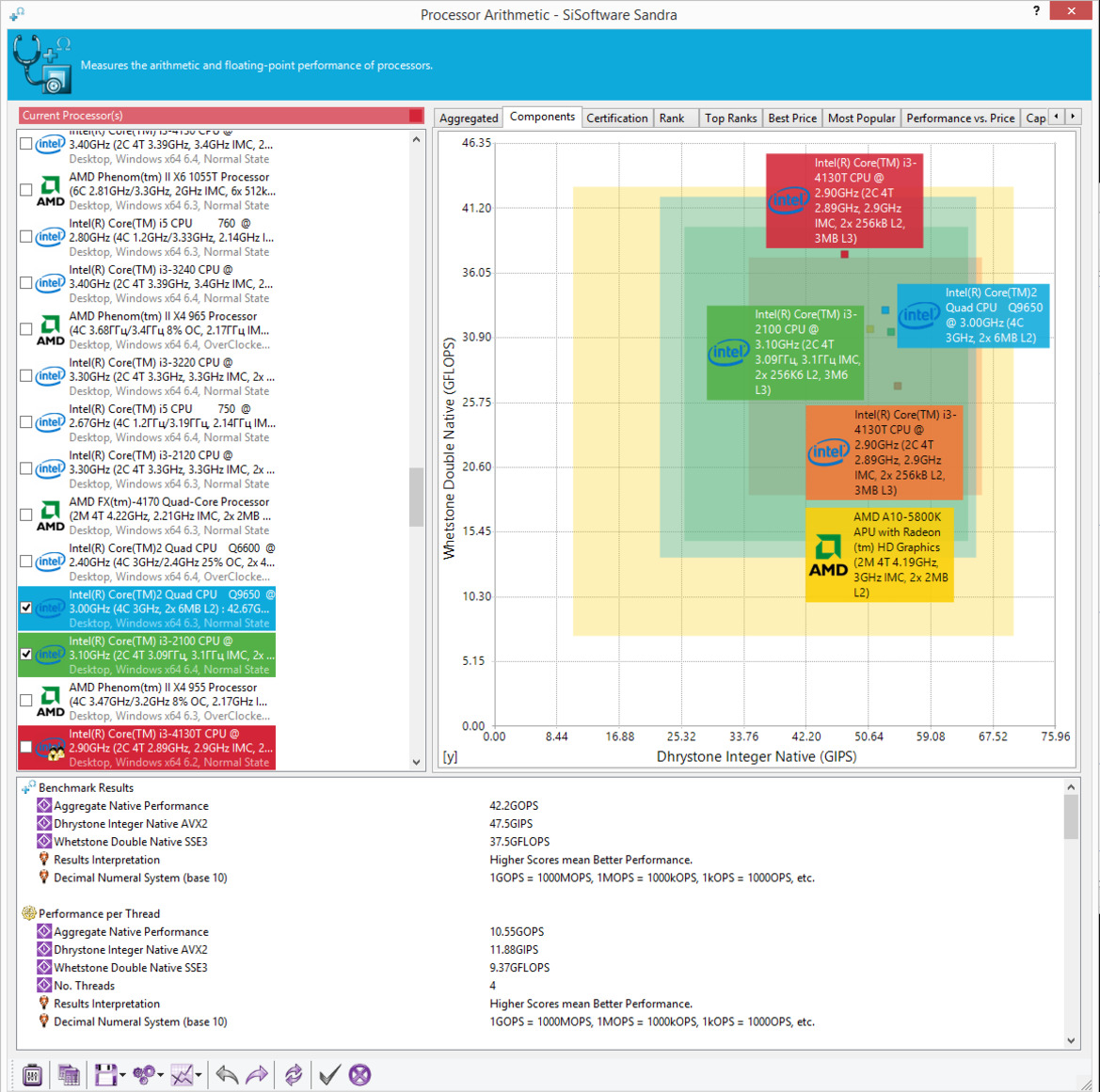This screenshot has width=1100, height=1092.
Task: Check the Core 2 Quad Q6600 checkbox
Action: pos(26,562)
